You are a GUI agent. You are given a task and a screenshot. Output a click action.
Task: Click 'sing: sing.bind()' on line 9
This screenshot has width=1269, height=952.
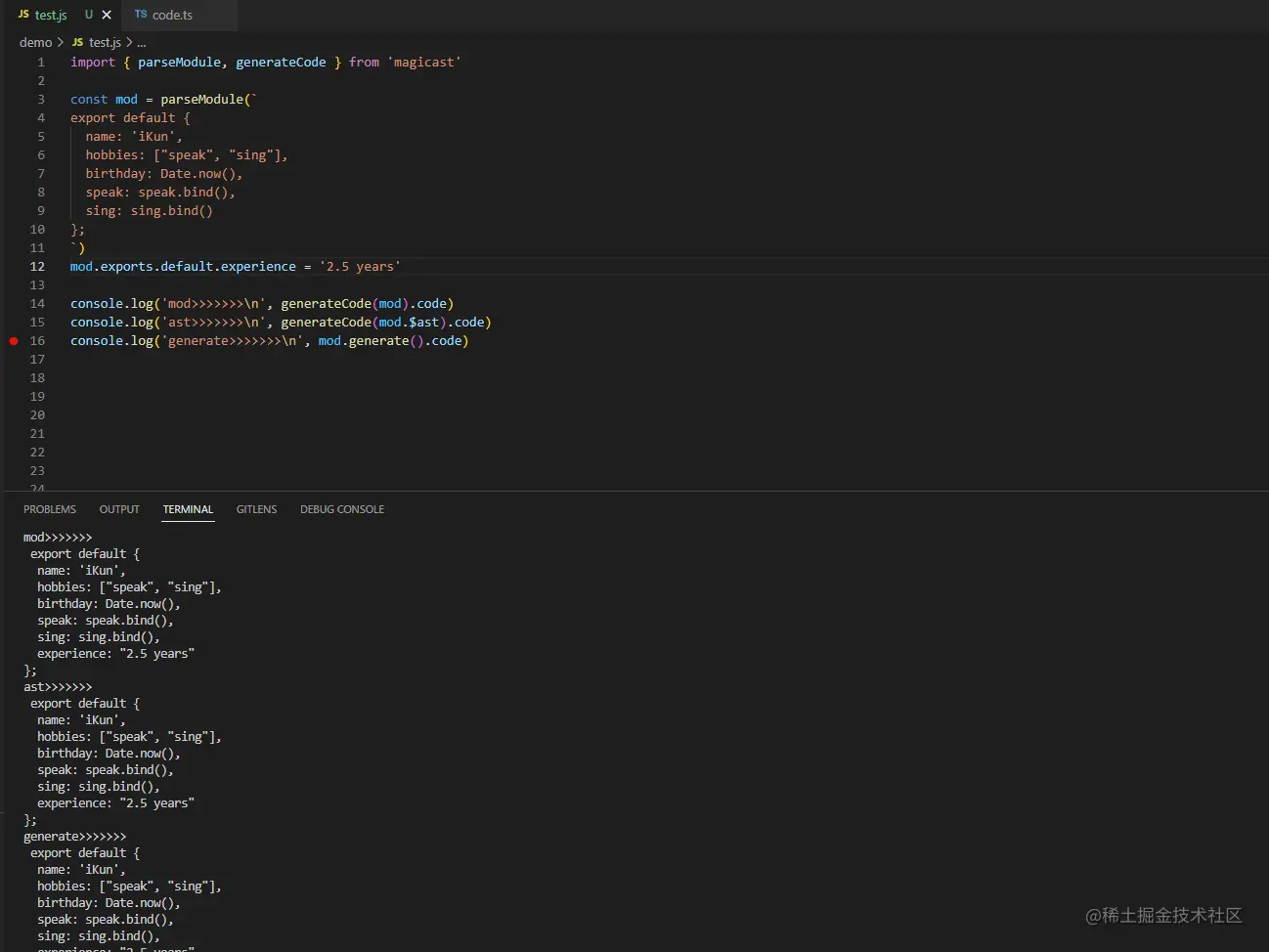(149, 211)
